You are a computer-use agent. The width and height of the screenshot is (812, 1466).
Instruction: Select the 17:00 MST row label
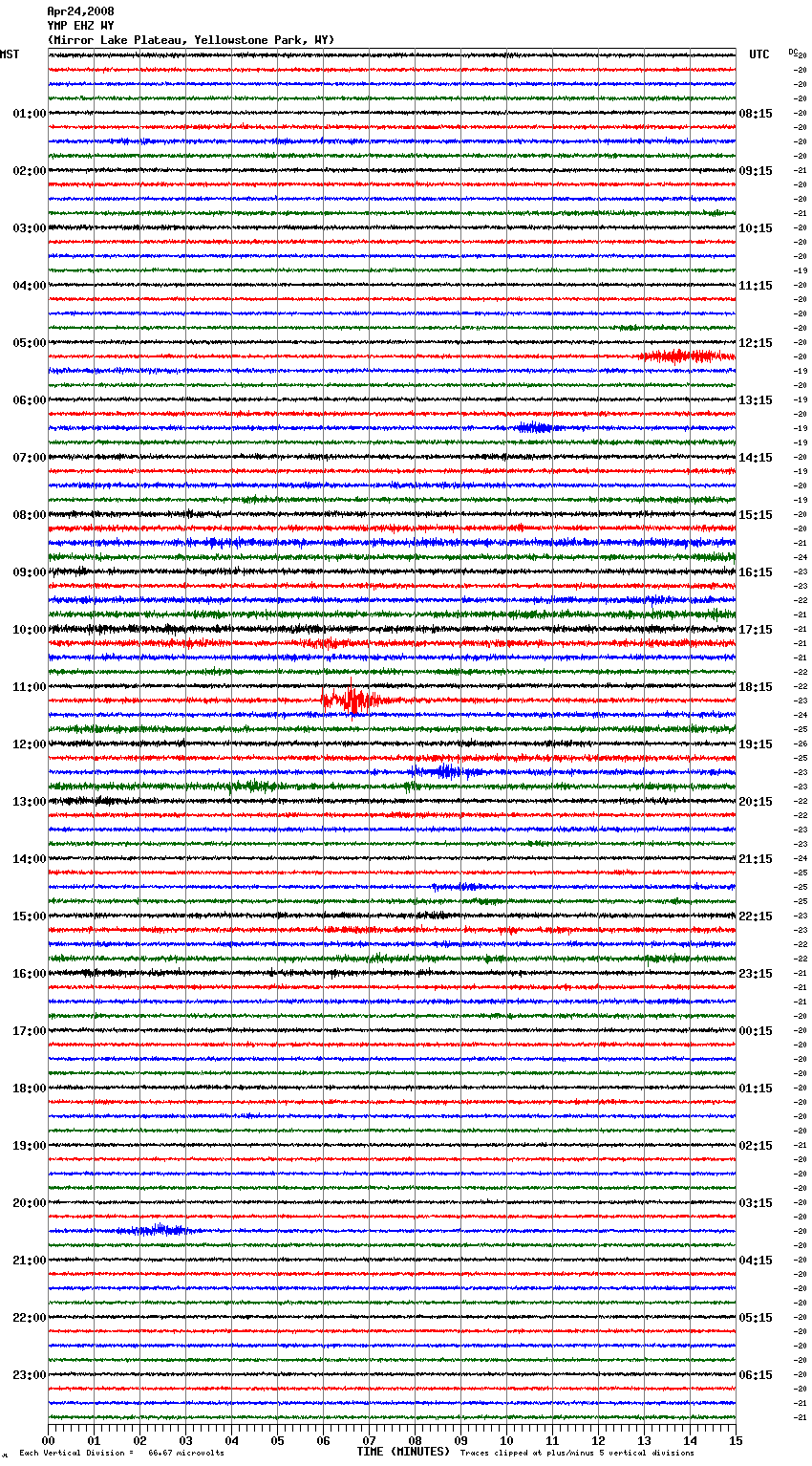pyautogui.click(x=29, y=1031)
